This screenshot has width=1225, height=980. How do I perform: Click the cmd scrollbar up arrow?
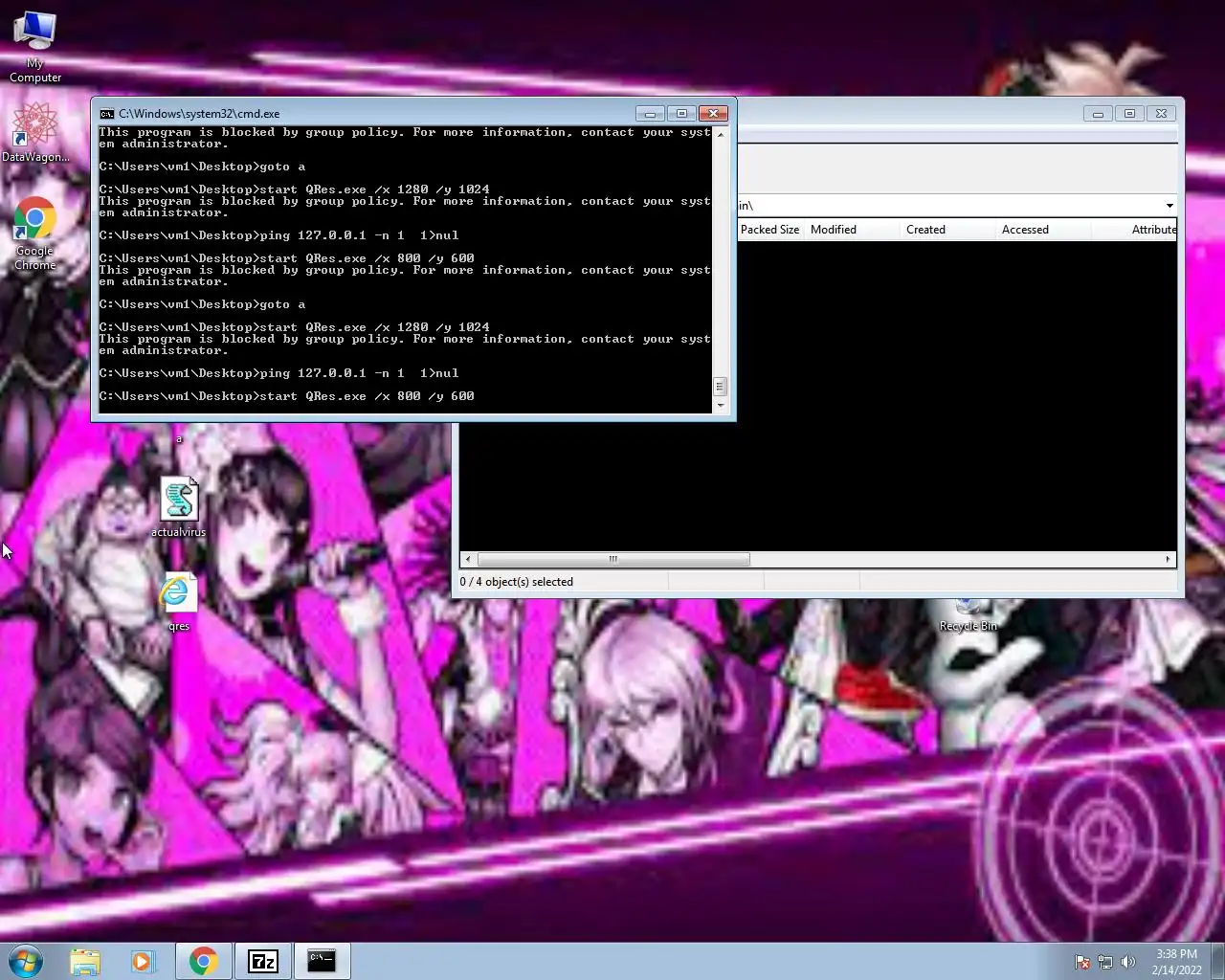coord(721,134)
